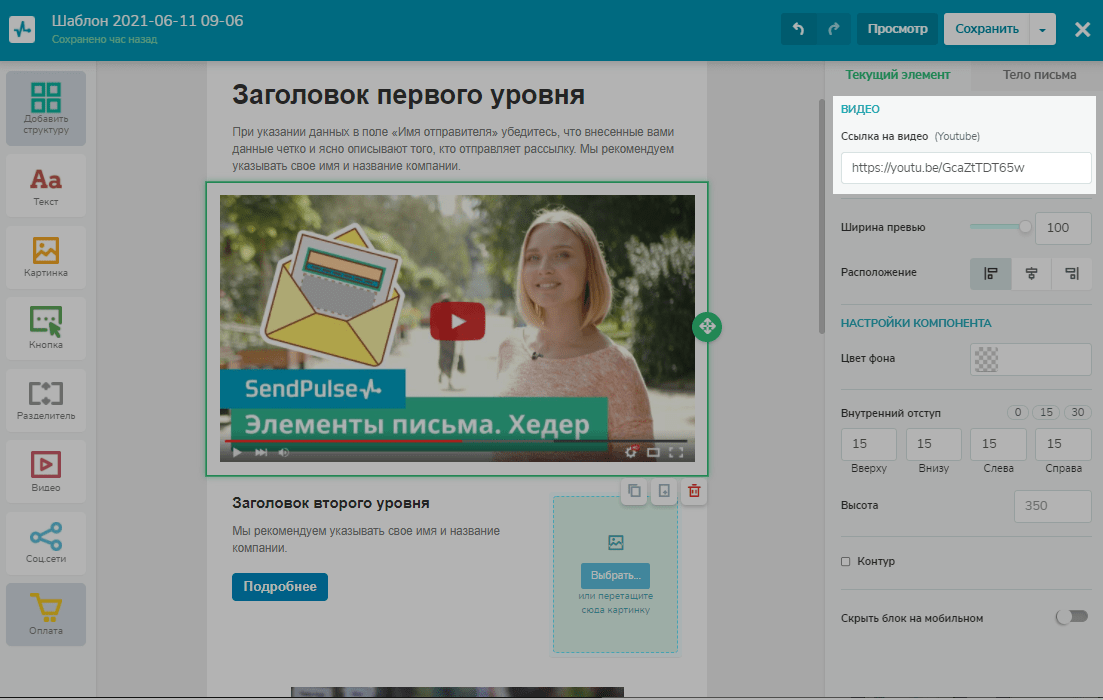Pick the Соц.сети sharing element

46,542
